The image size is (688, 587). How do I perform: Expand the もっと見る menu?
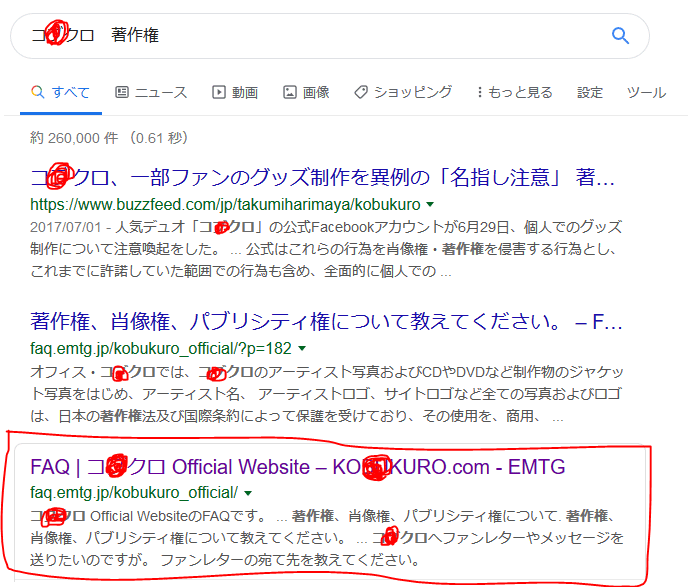pyautogui.click(x=514, y=93)
